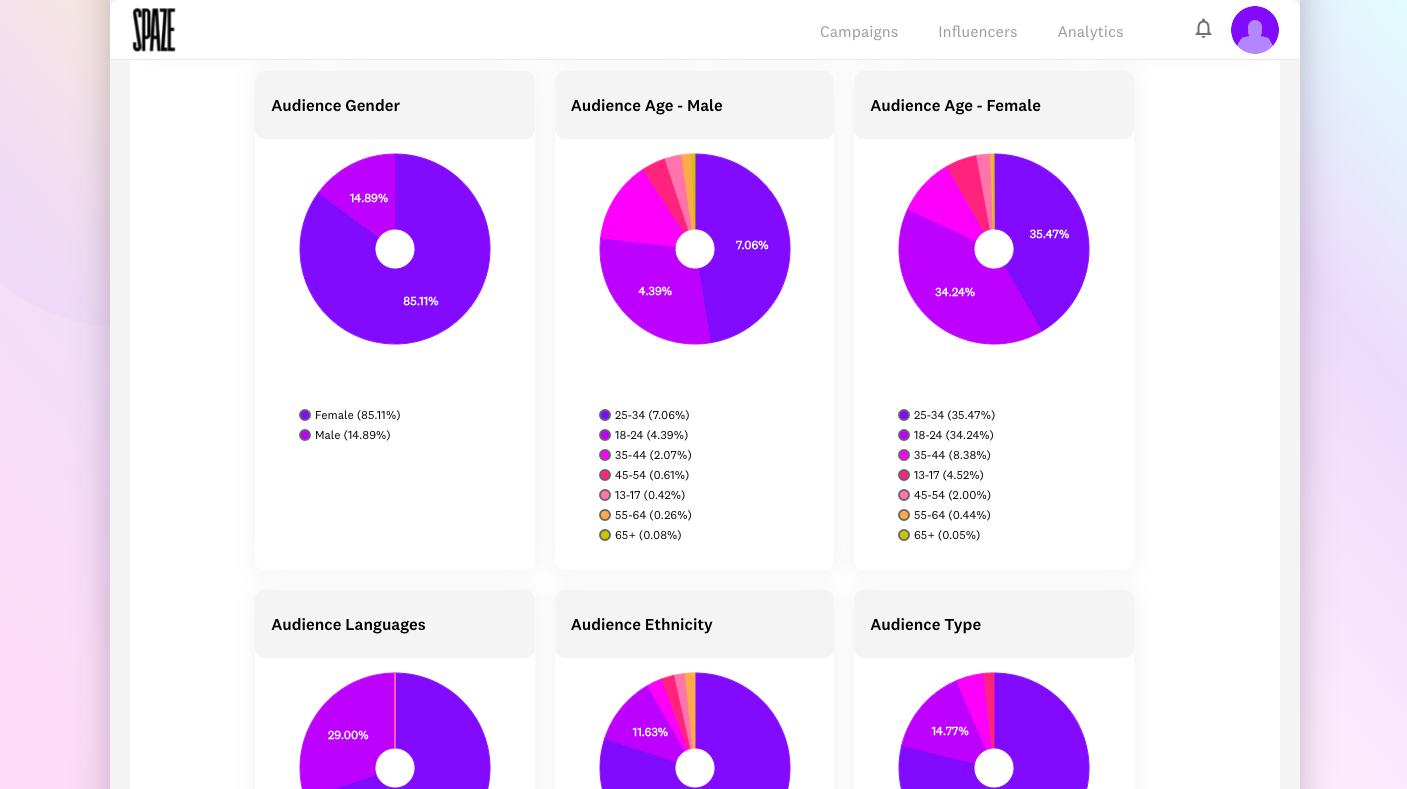The width and height of the screenshot is (1407, 789).
Task: Click the 29.00% slice in Audience Languages chart
Action: pos(348,735)
